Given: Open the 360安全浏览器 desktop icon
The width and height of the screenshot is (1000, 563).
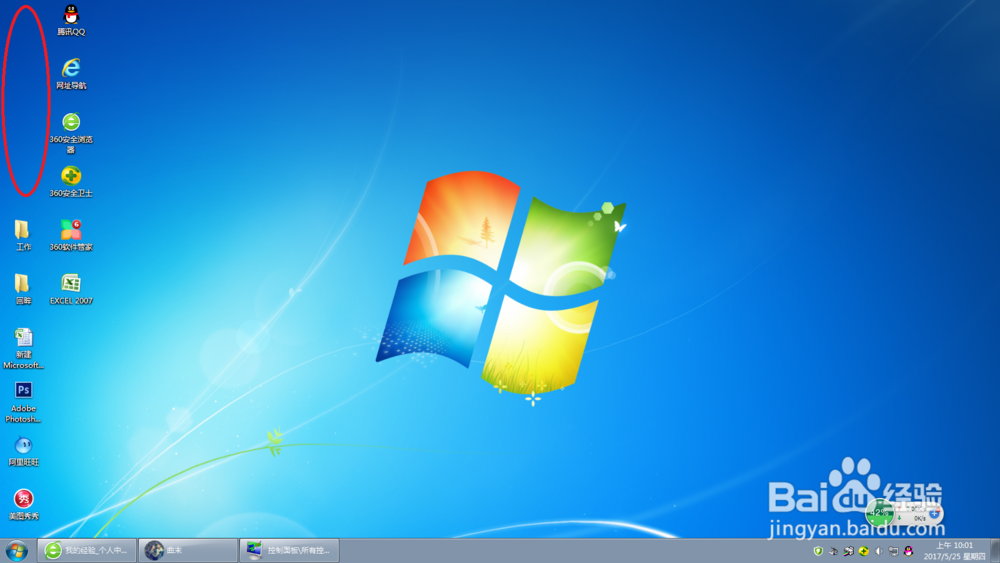Looking at the screenshot, I should click(x=71, y=133).
